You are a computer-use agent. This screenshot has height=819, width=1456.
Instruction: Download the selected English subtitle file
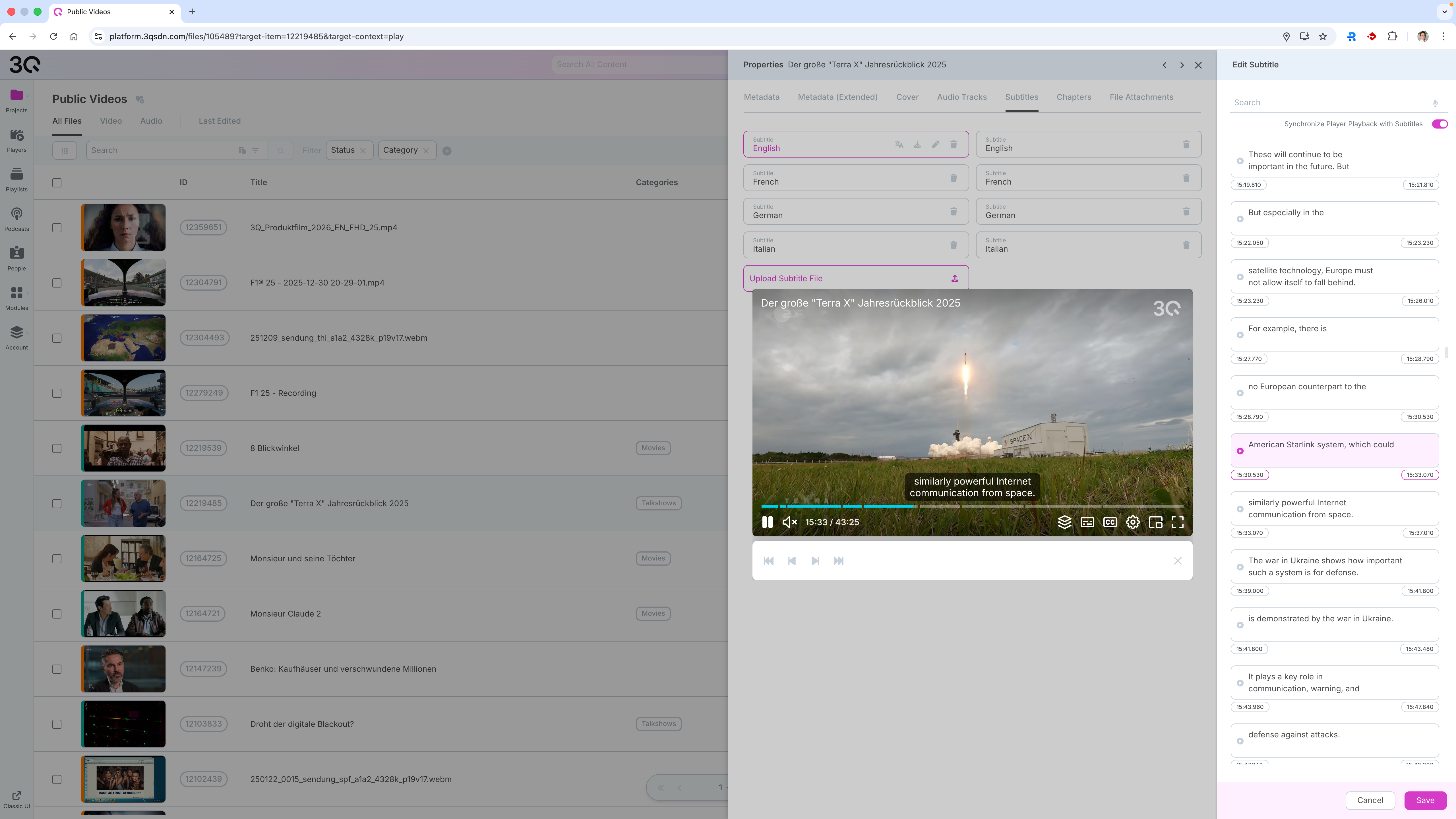tap(917, 145)
